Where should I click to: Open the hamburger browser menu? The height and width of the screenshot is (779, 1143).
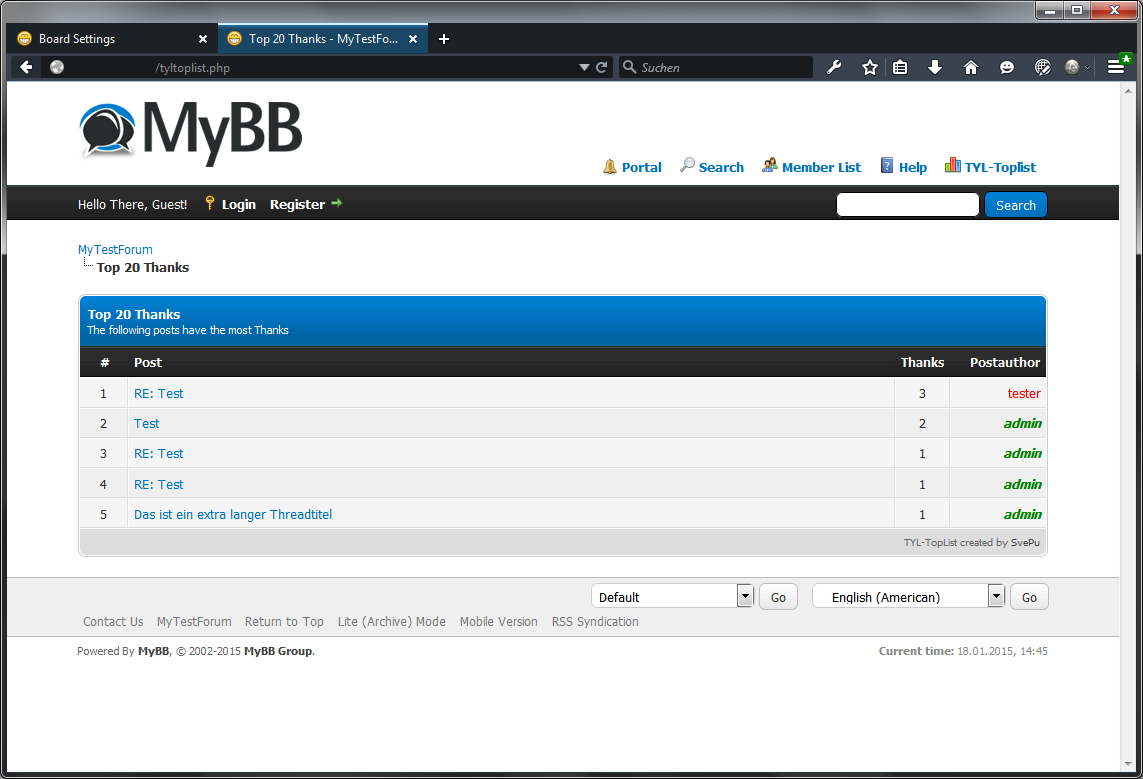coord(1116,67)
